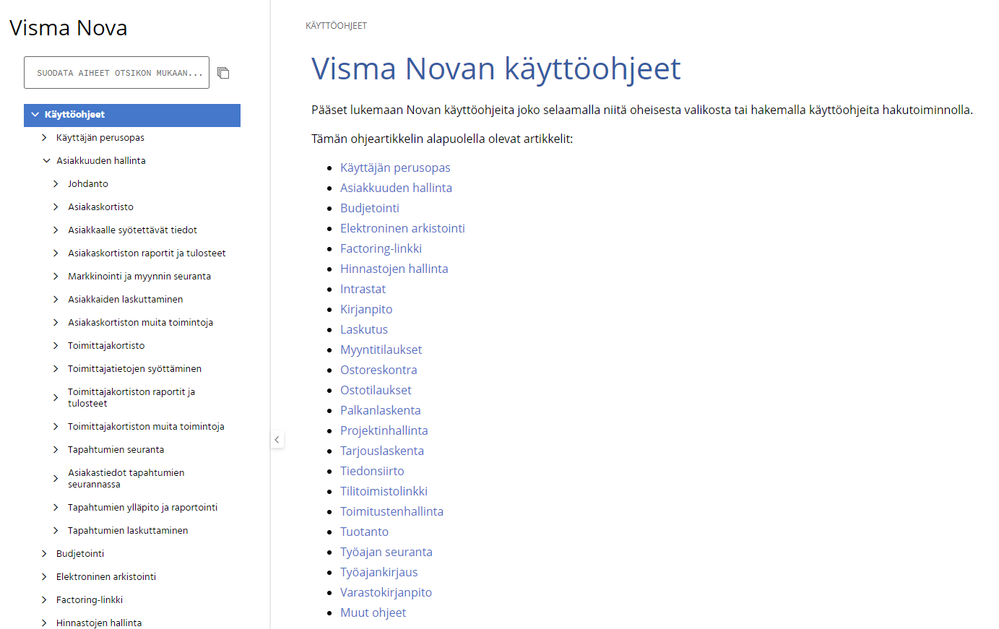Open the Tilitoimistolinkki link
Screen dimensions: 999x629
click(384, 491)
